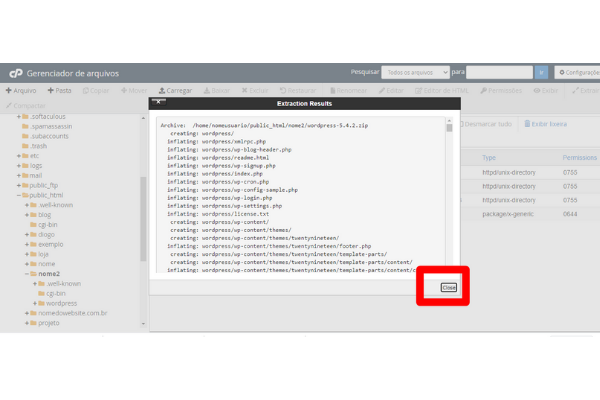600x400 pixels.
Task: Click the Mover toolbar item
Action: tap(134, 91)
